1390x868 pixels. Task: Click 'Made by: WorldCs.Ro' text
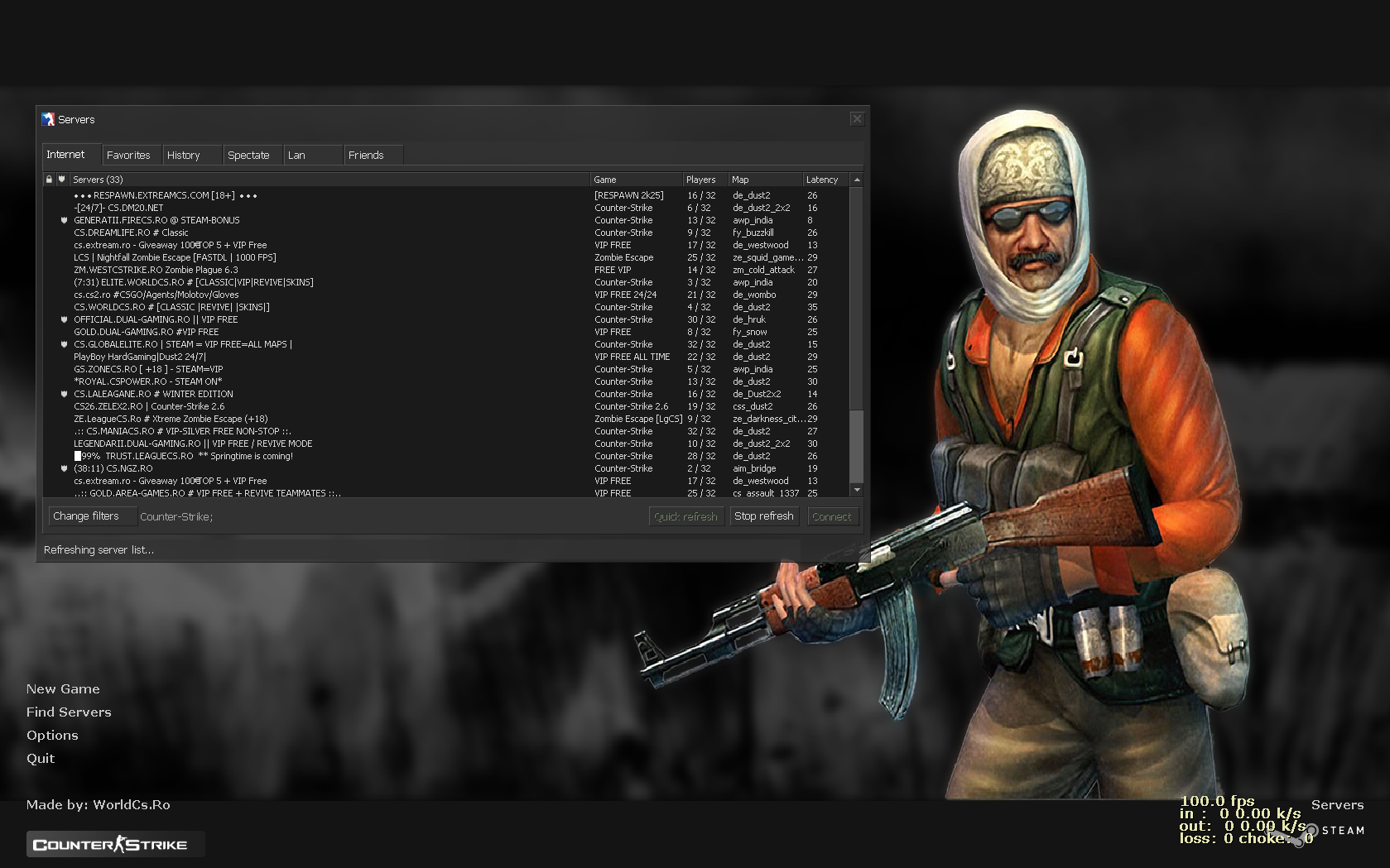coord(98,804)
